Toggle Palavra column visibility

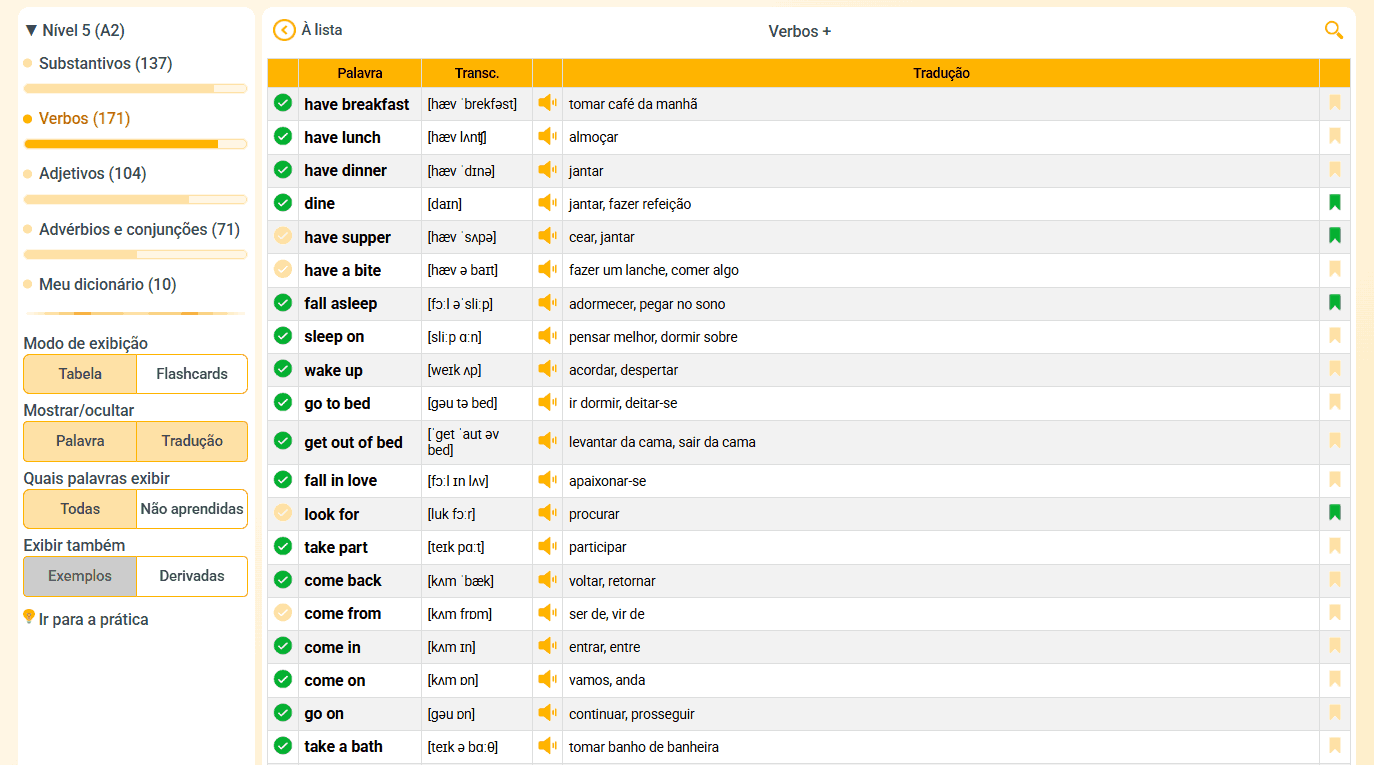pos(80,441)
